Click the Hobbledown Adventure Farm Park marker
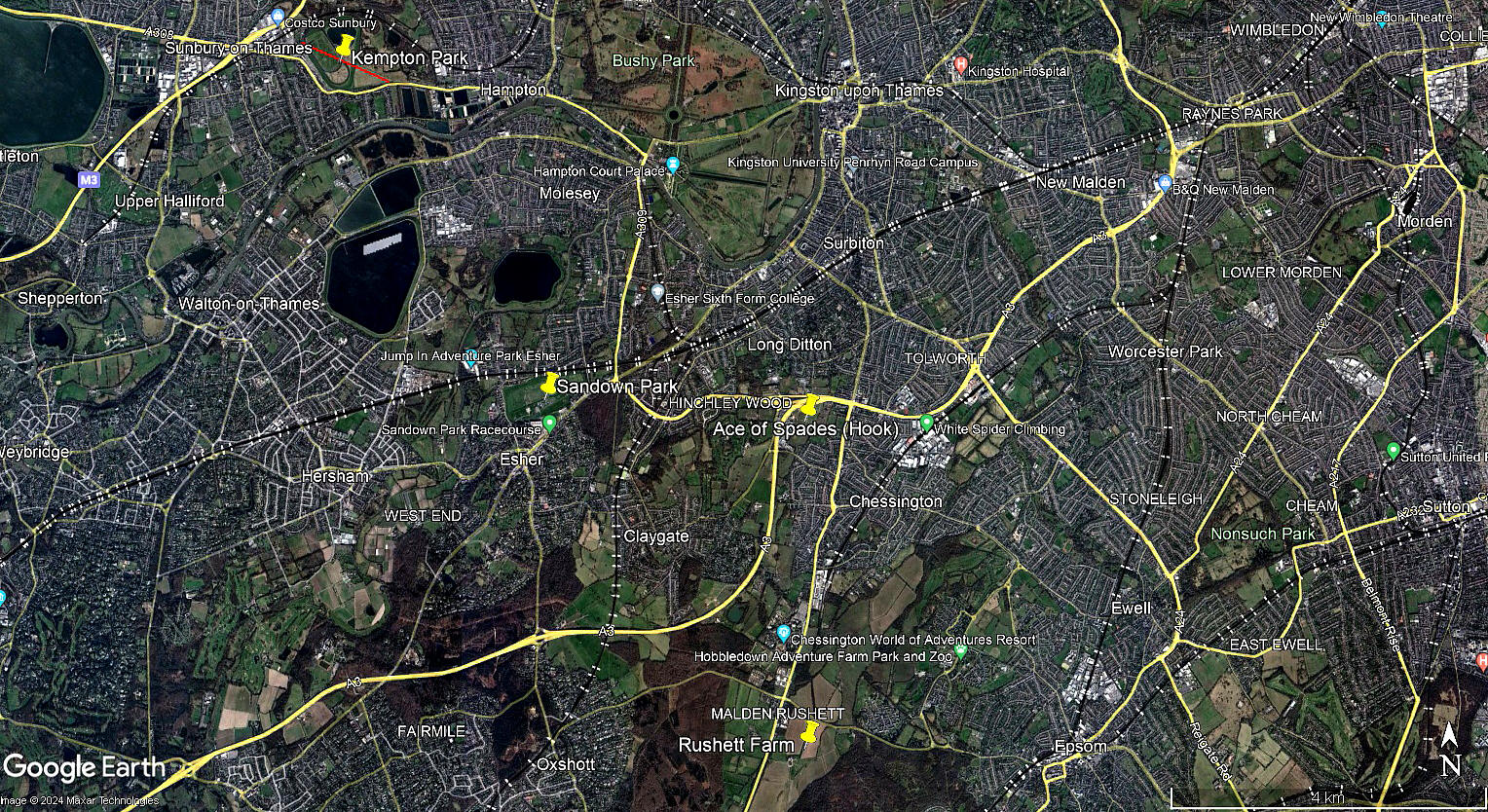The height and width of the screenshot is (812, 1488). coord(960,651)
